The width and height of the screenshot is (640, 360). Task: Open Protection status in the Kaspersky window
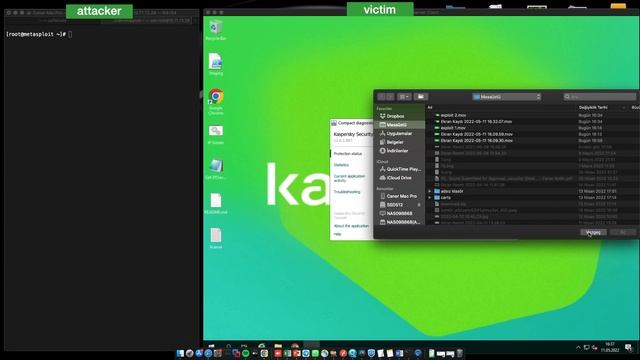(x=348, y=153)
